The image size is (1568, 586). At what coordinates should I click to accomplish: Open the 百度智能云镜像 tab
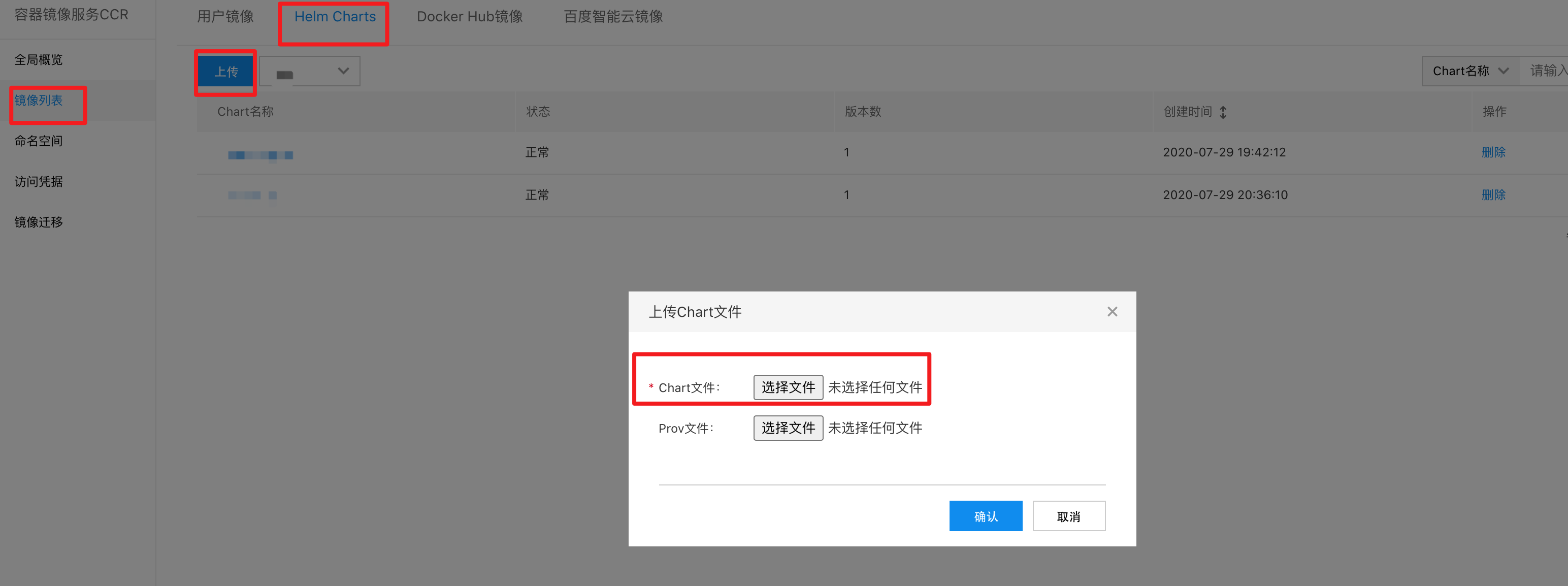click(x=613, y=16)
